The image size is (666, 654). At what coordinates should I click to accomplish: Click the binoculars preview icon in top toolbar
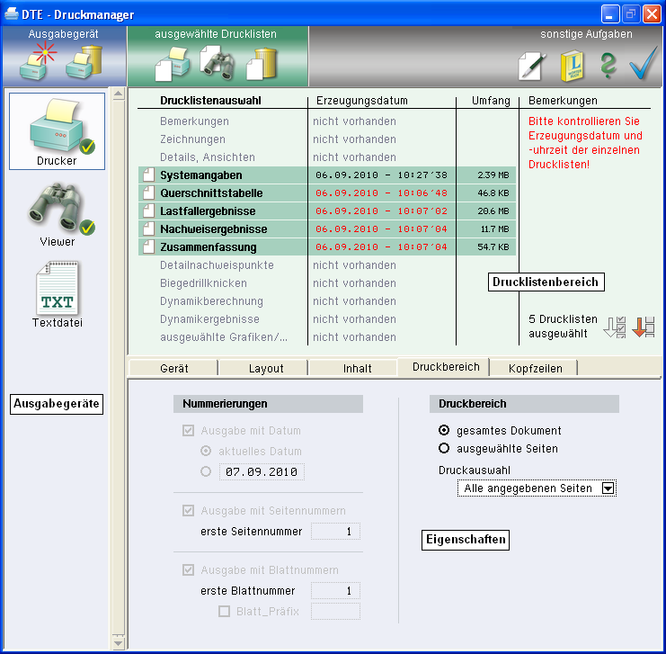coord(217,63)
